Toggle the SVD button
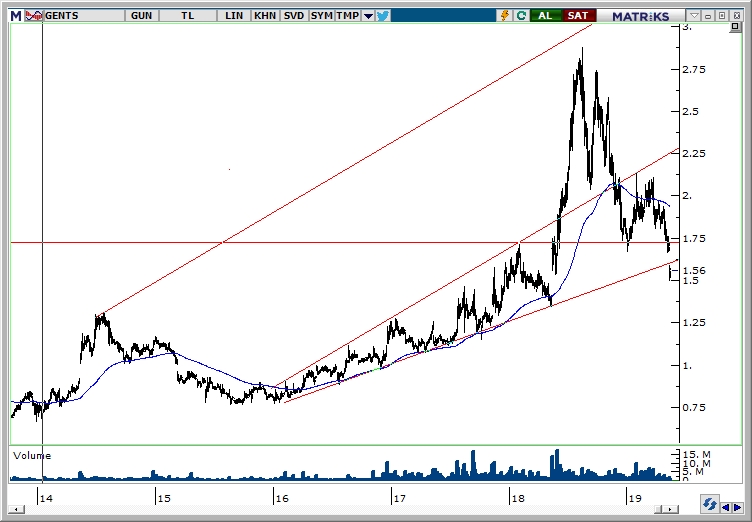 [294, 16]
